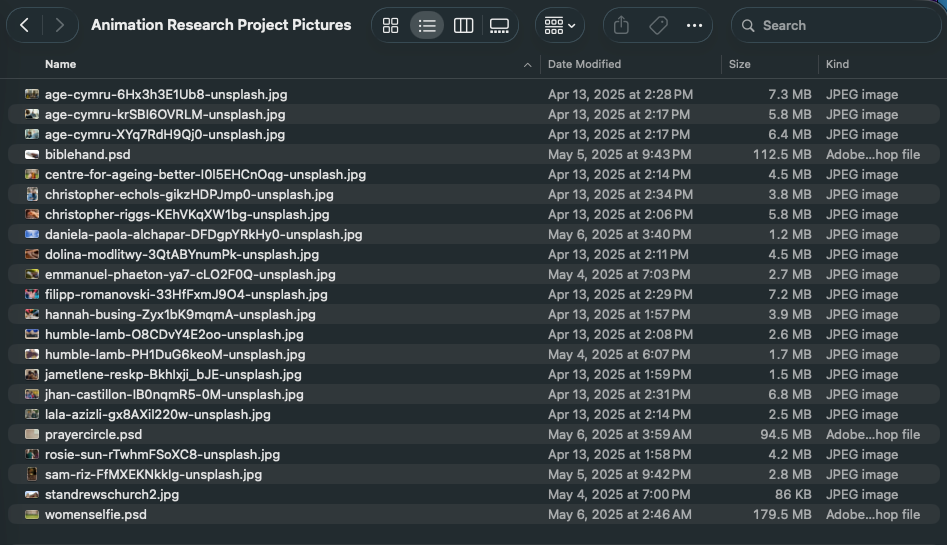Click window title Animation Research Project Pictures
Screen dimensions: 947x545
click(x=221, y=25)
